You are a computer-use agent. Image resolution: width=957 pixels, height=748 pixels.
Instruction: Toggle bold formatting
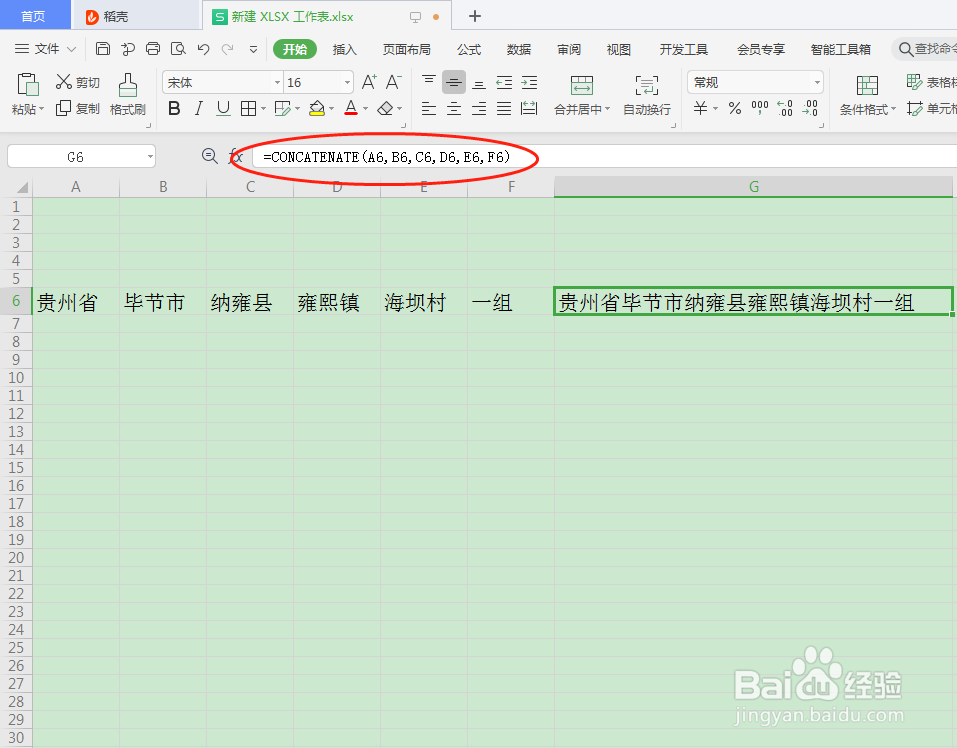[174, 108]
